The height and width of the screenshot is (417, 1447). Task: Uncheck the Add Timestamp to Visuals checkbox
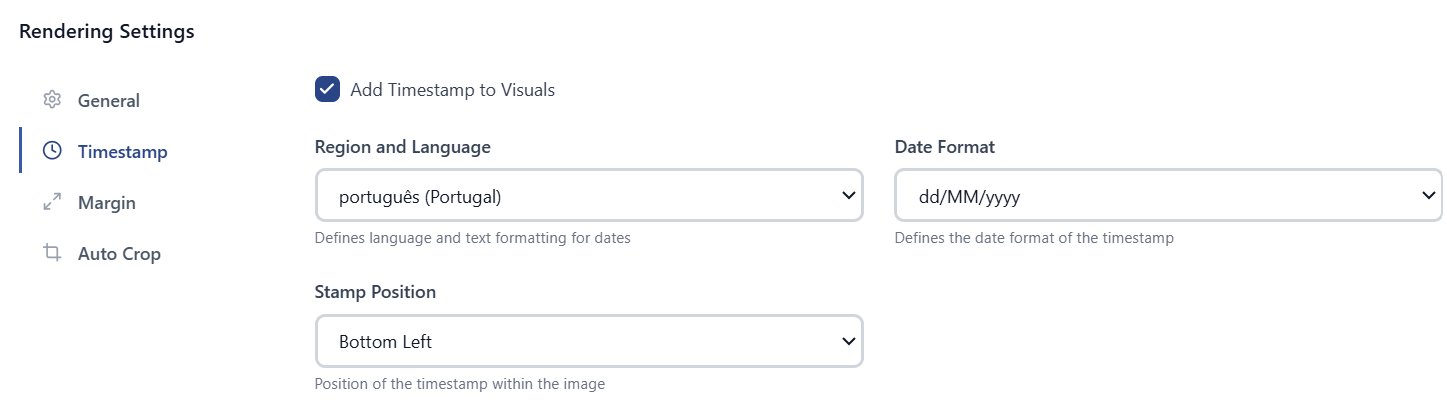[x=327, y=89]
